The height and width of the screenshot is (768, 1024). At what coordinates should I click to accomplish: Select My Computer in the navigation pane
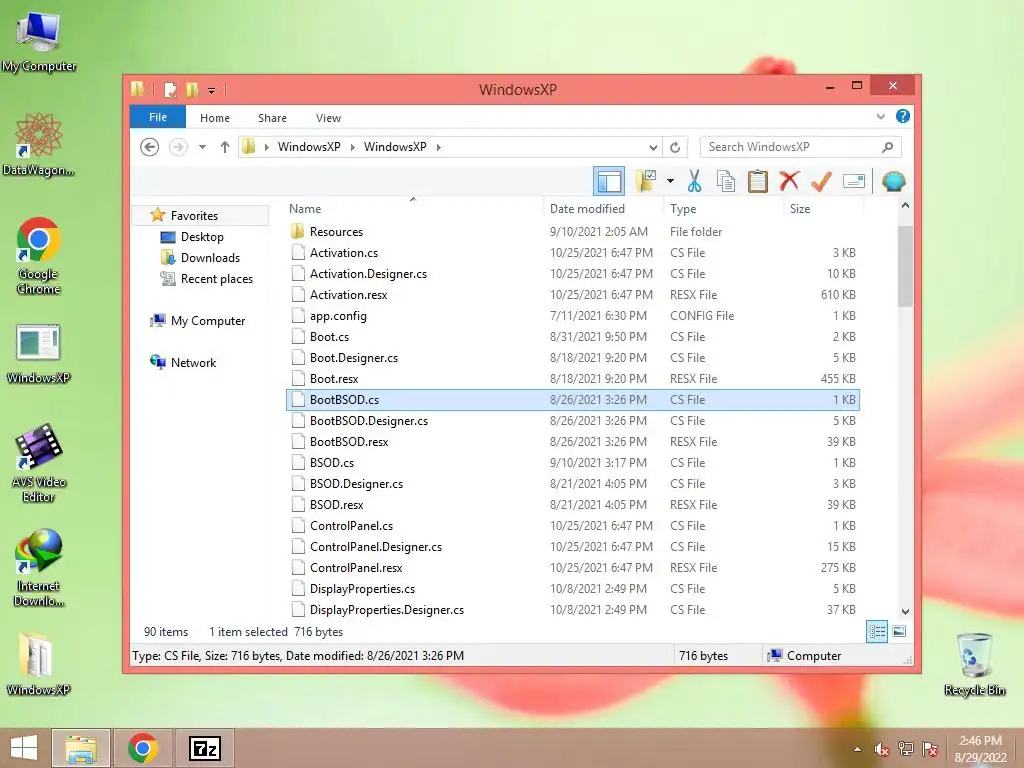pyautogui.click(x=208, y=321)
